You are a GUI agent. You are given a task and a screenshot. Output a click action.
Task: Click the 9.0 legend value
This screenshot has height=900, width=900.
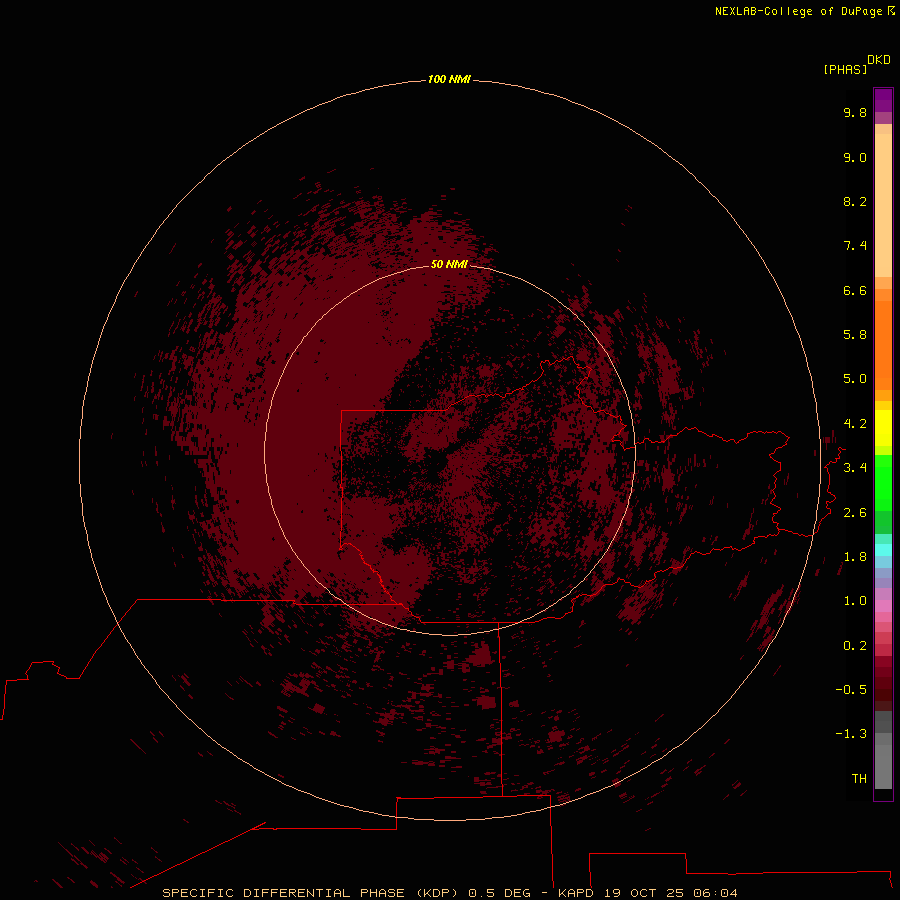point(855,157)
